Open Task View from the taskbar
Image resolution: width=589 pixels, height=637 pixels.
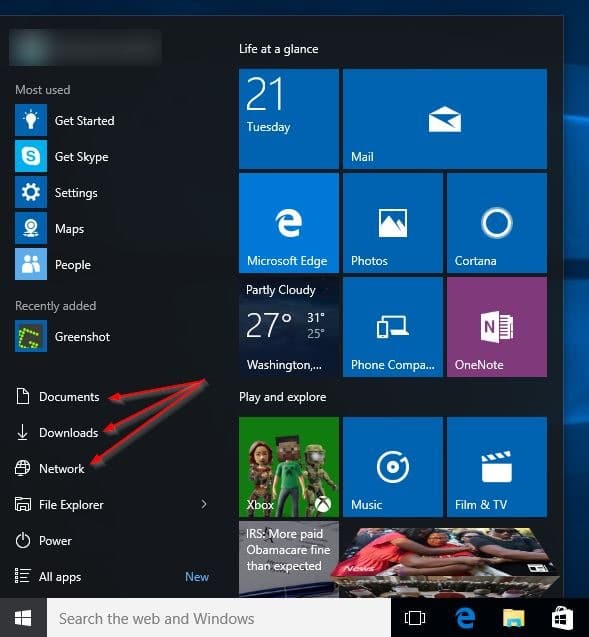pyautogui.click(x=415, y=618)
